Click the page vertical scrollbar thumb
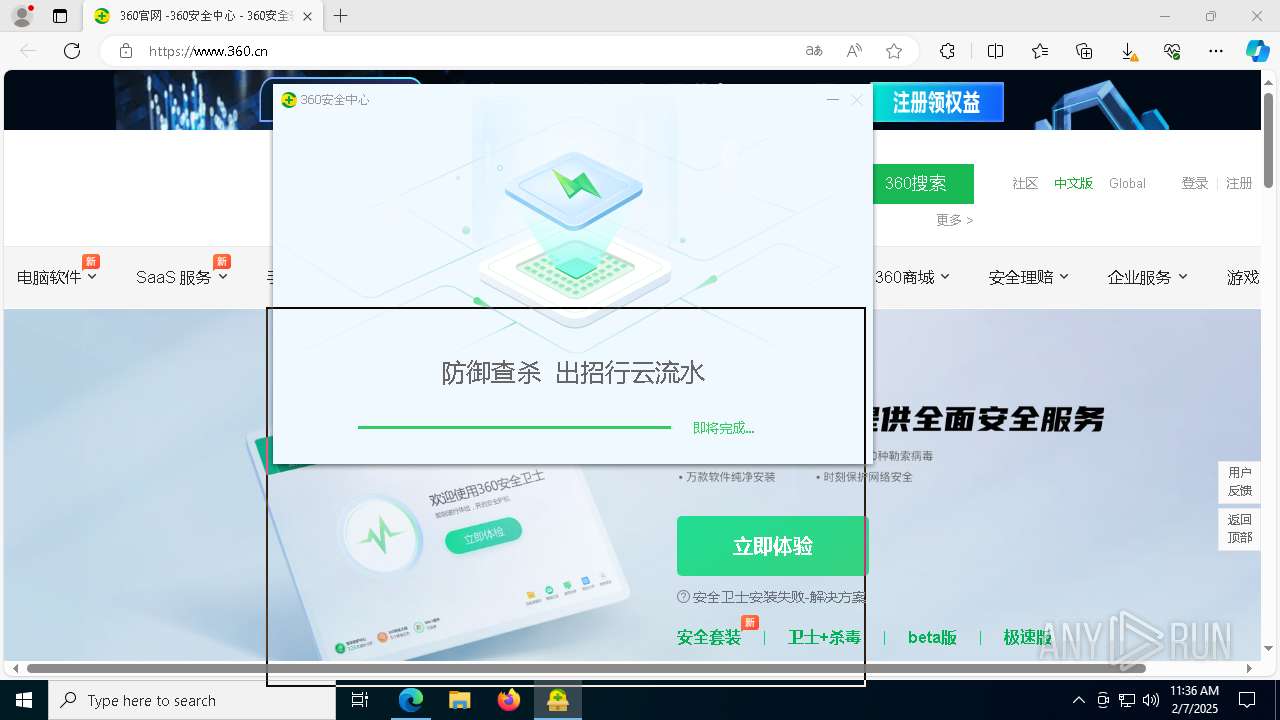Viewport: 1280px width, 720px height. (x=1269, y=140)
